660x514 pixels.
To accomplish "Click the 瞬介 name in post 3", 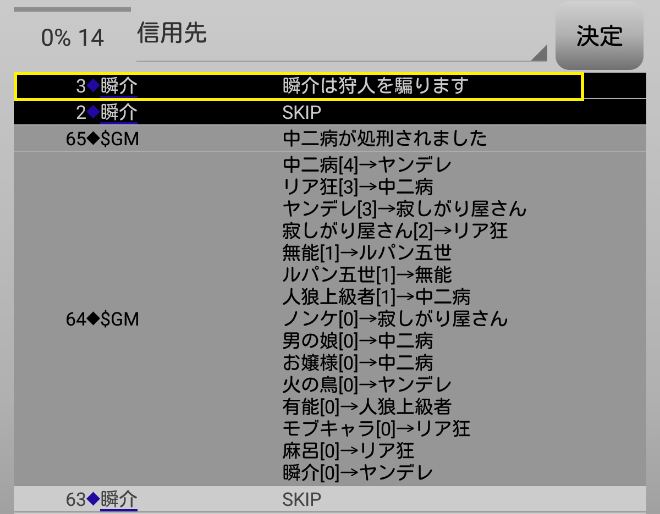I will point(118,86).
